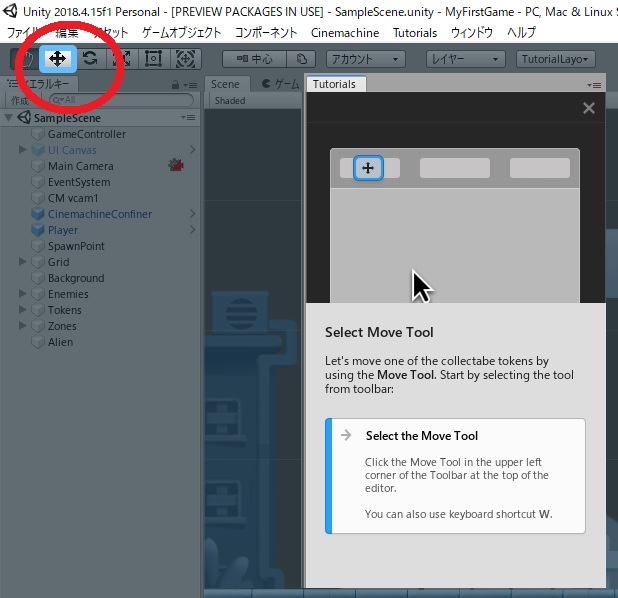The height and width of the screenshot is (598, 618).
Task: Click the Select Move Tool tutorial heading
Action: point(379,332)
